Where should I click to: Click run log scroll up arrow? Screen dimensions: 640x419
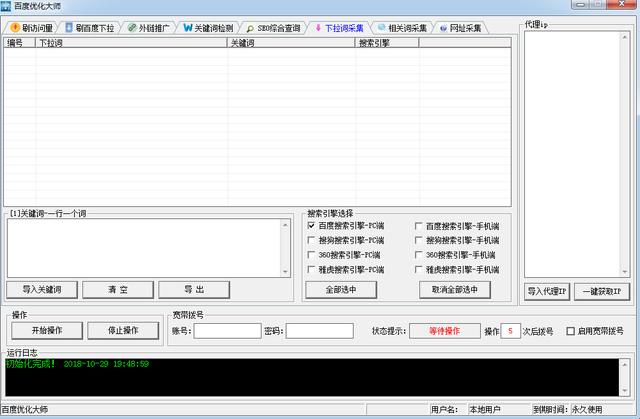pyautogui.click(x=624, y=364)
